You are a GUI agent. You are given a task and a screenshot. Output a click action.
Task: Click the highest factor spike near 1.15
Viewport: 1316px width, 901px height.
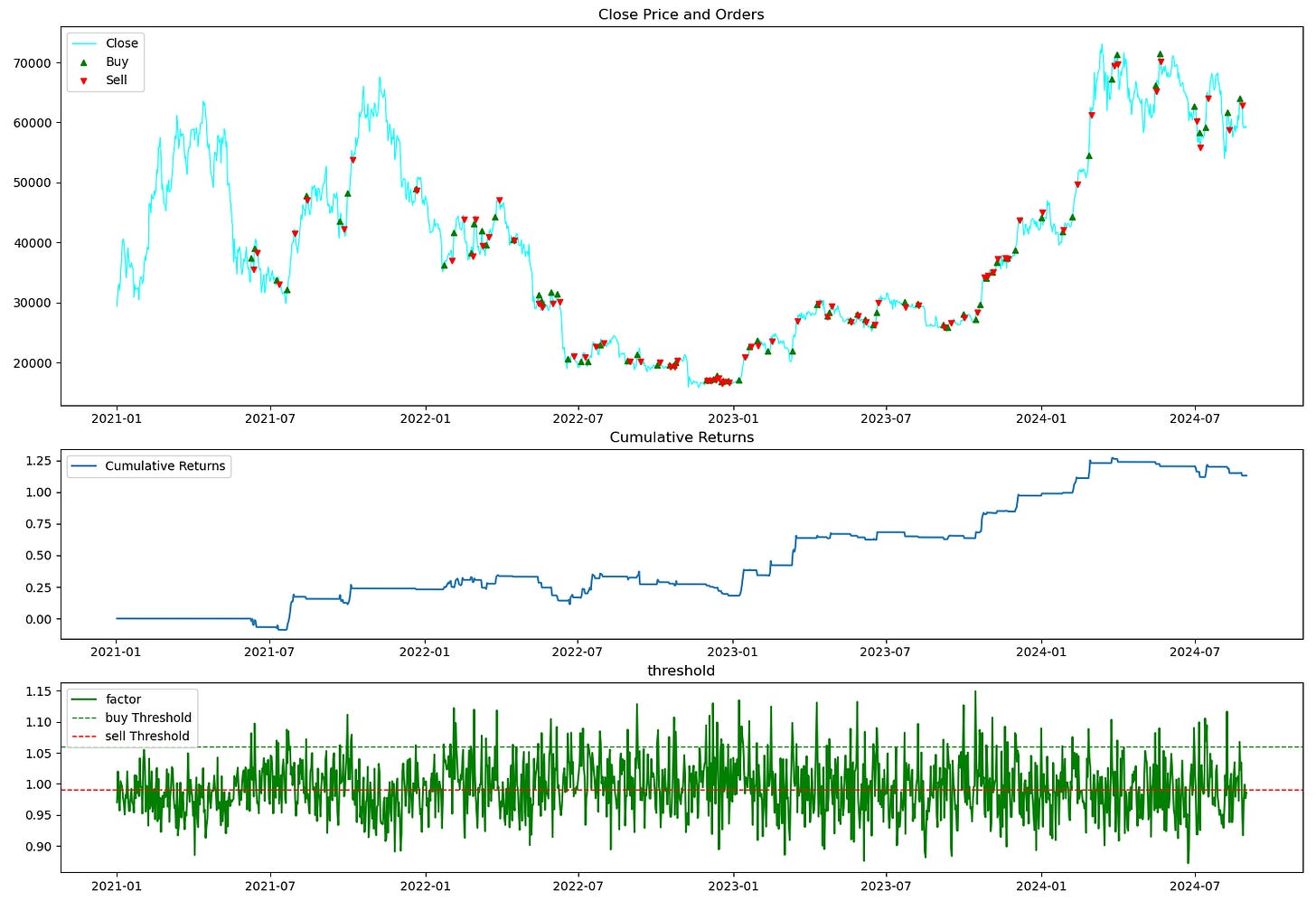(x=974, y=692)
